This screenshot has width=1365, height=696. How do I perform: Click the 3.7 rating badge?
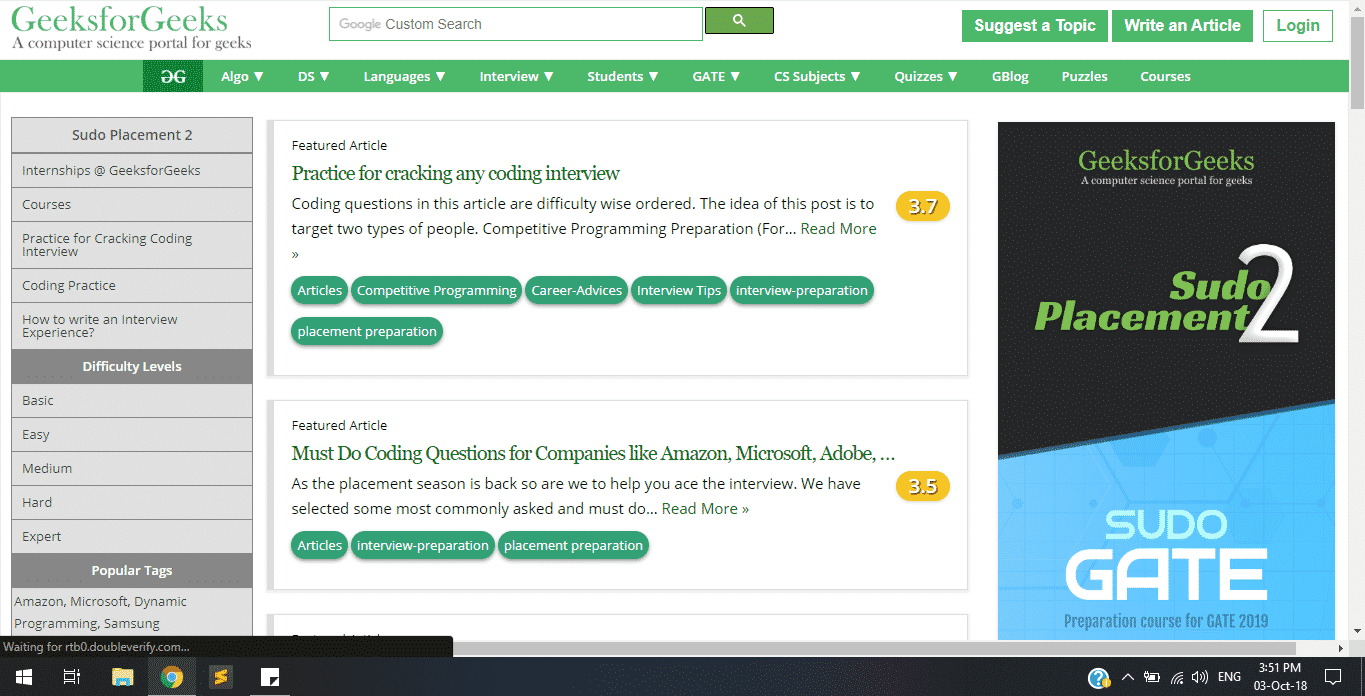(922, 206)
